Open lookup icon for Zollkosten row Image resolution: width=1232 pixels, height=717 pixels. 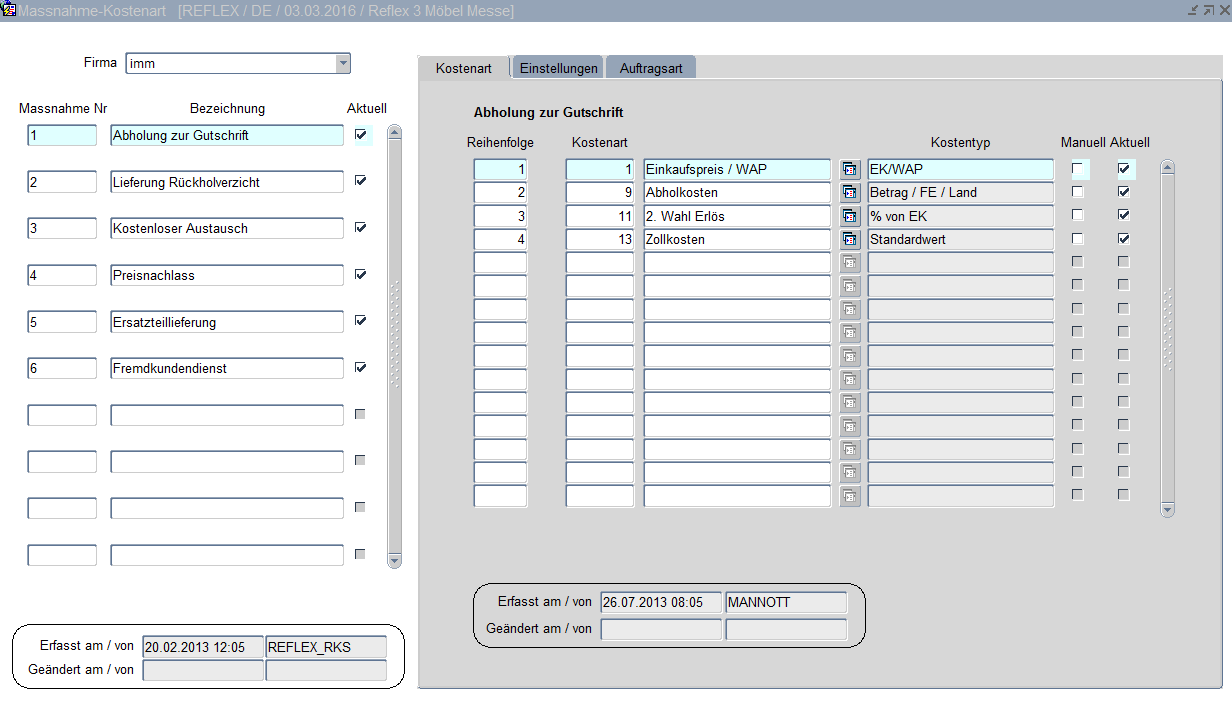(849, 240)
